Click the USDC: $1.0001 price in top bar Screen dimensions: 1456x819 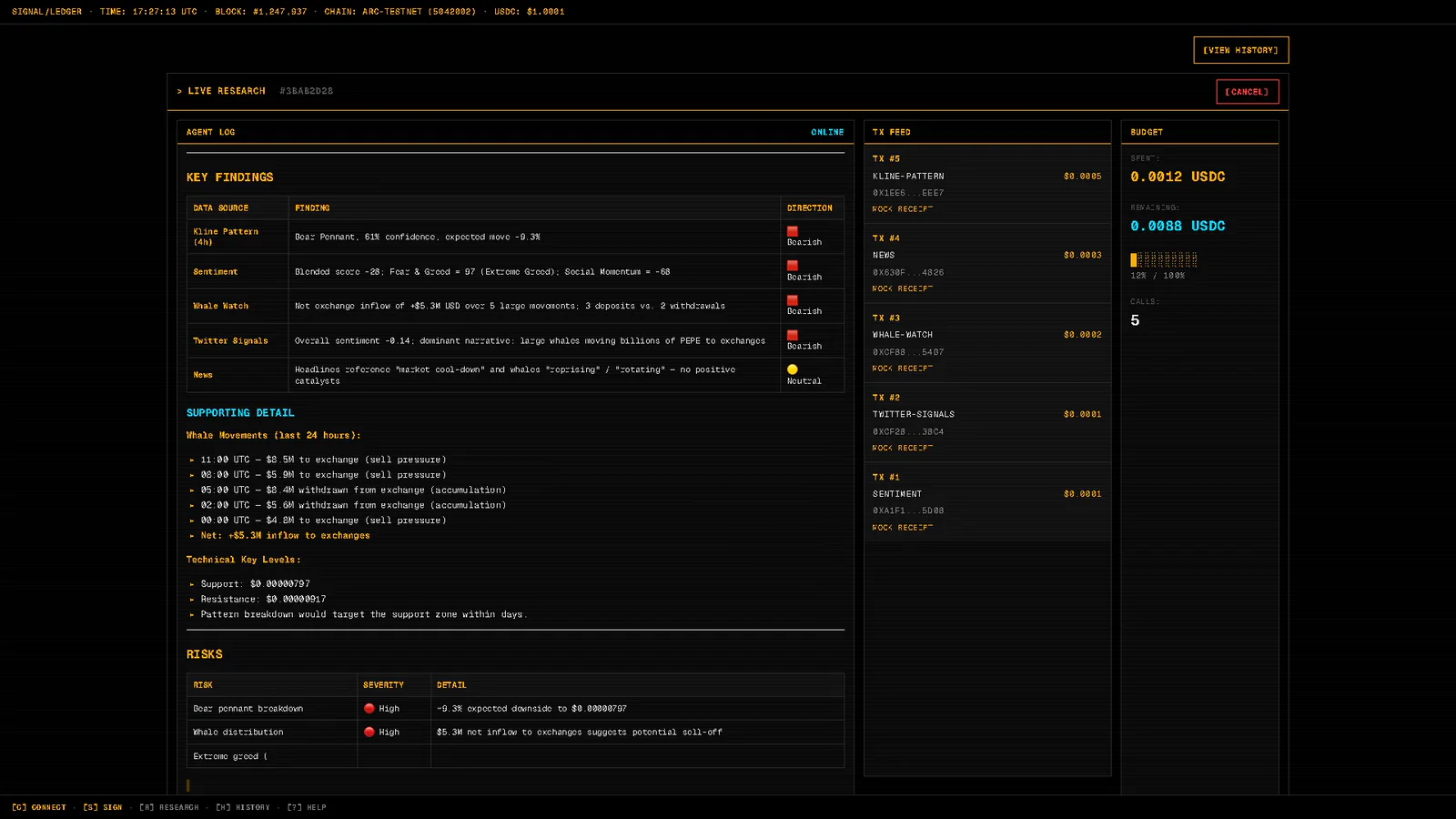click(530, 12)
